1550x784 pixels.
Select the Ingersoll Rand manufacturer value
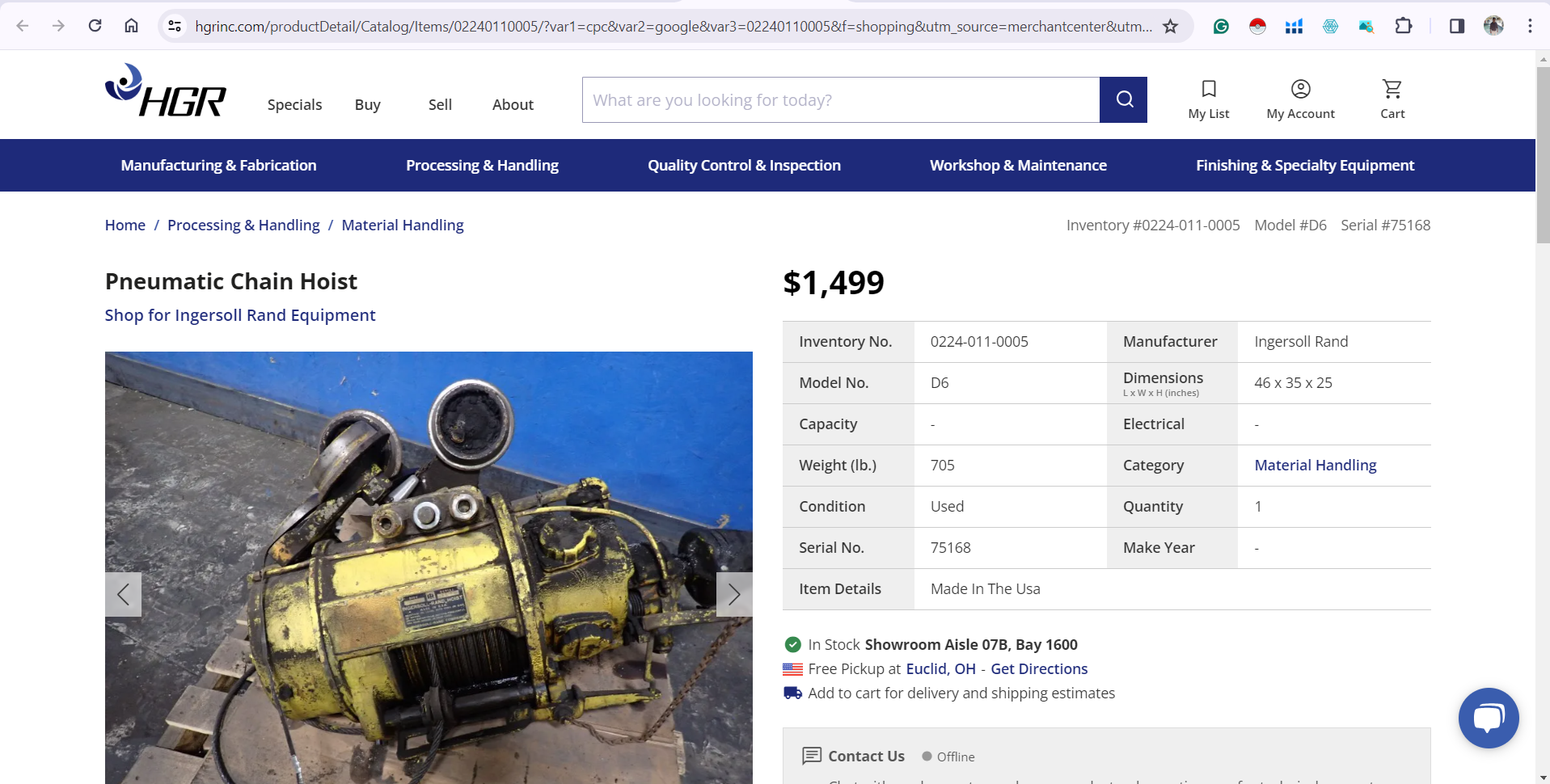tap(1301, 341)
